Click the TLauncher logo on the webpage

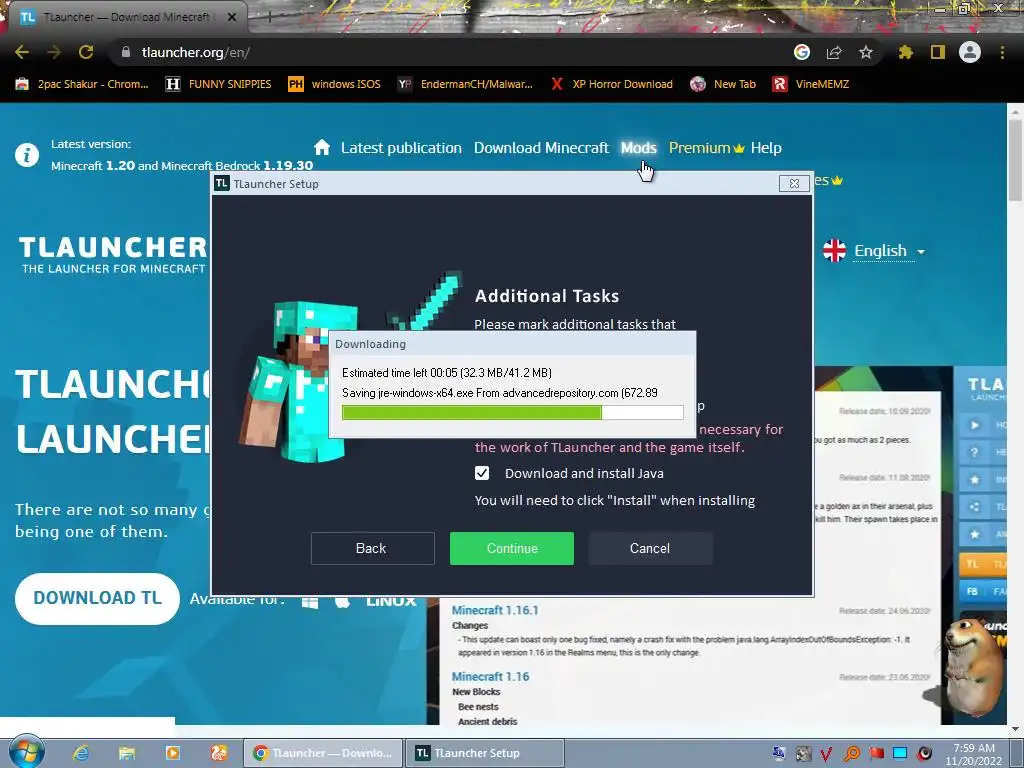[x=112, y=255]
